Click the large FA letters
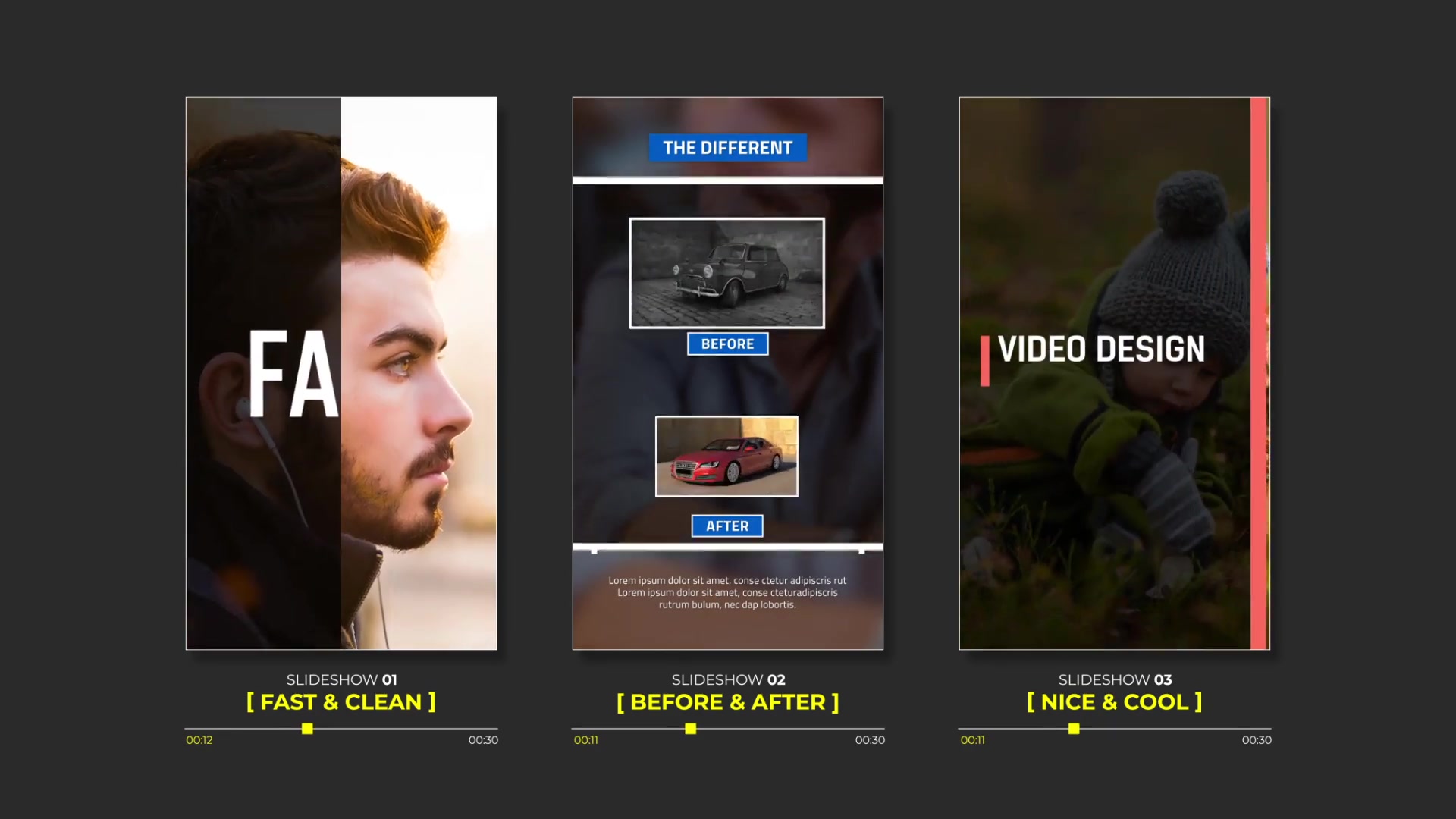The height and width of the screenshot is (819, 1456). pyautogui.click(x=294, y=374)
